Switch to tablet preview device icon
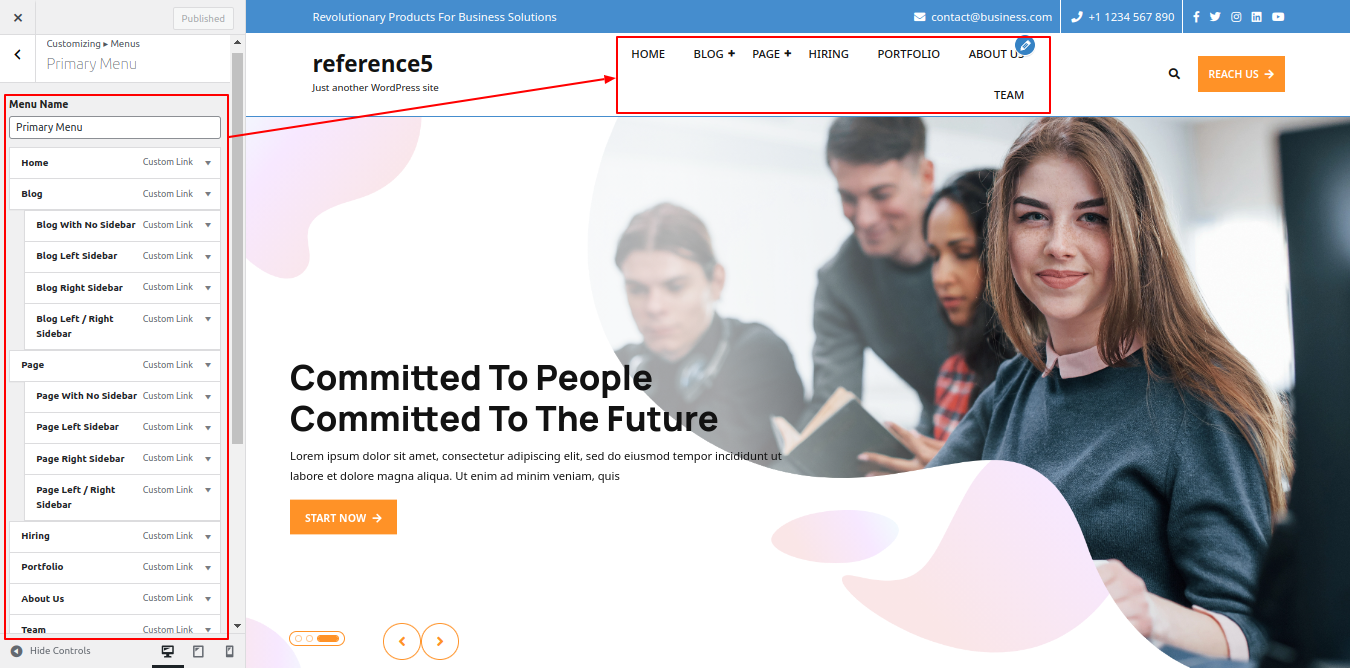This screenshot has width=1350, height=668. coord(198,651)
